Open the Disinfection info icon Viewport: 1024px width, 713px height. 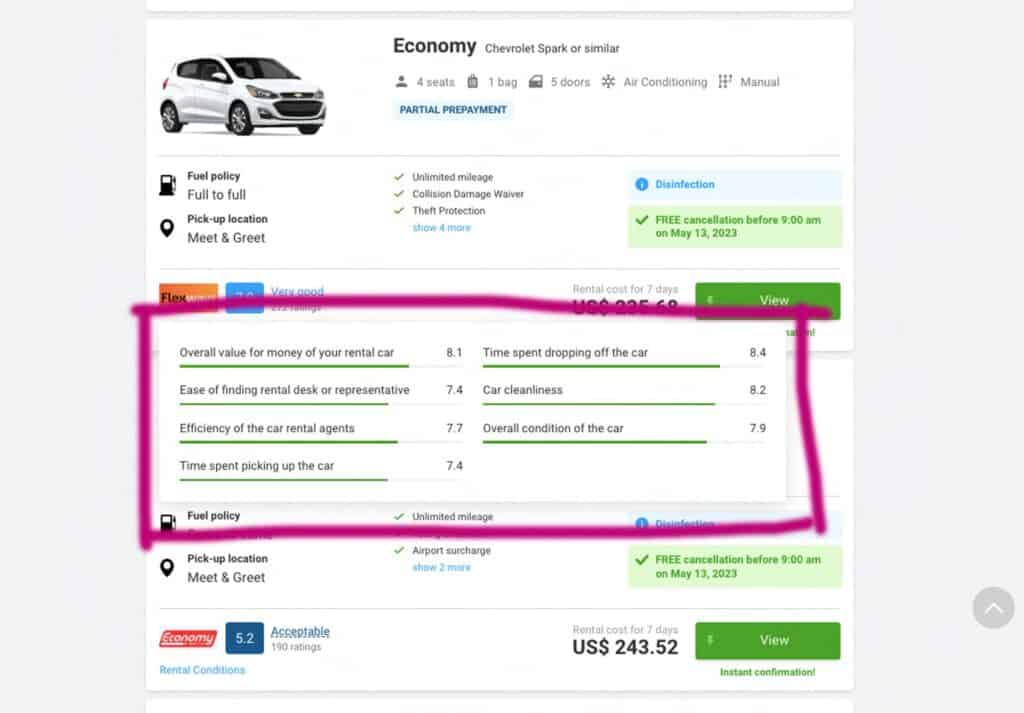tap(640, 184)
